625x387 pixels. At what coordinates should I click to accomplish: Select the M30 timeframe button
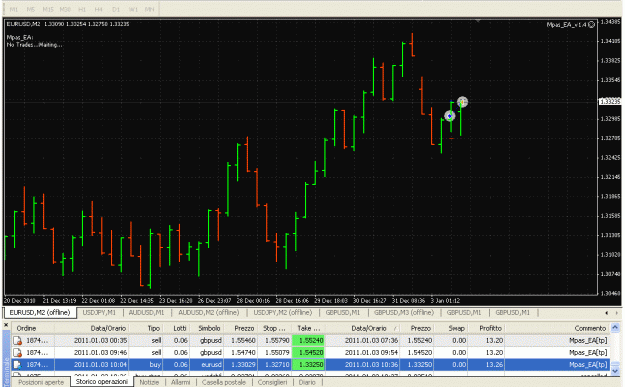coord(65,9)
